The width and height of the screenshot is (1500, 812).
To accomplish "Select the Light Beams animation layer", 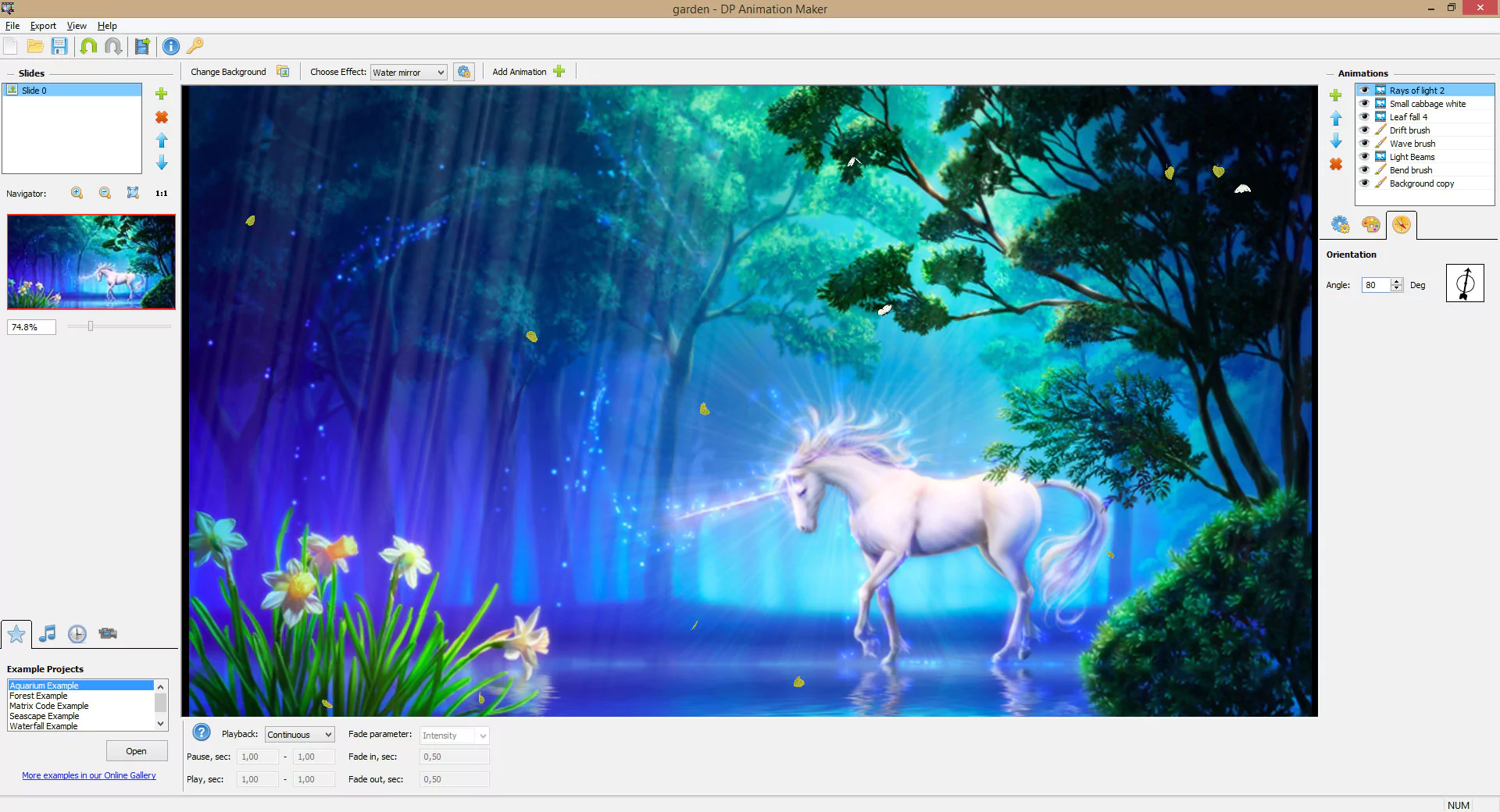I will coord(1412,156).
